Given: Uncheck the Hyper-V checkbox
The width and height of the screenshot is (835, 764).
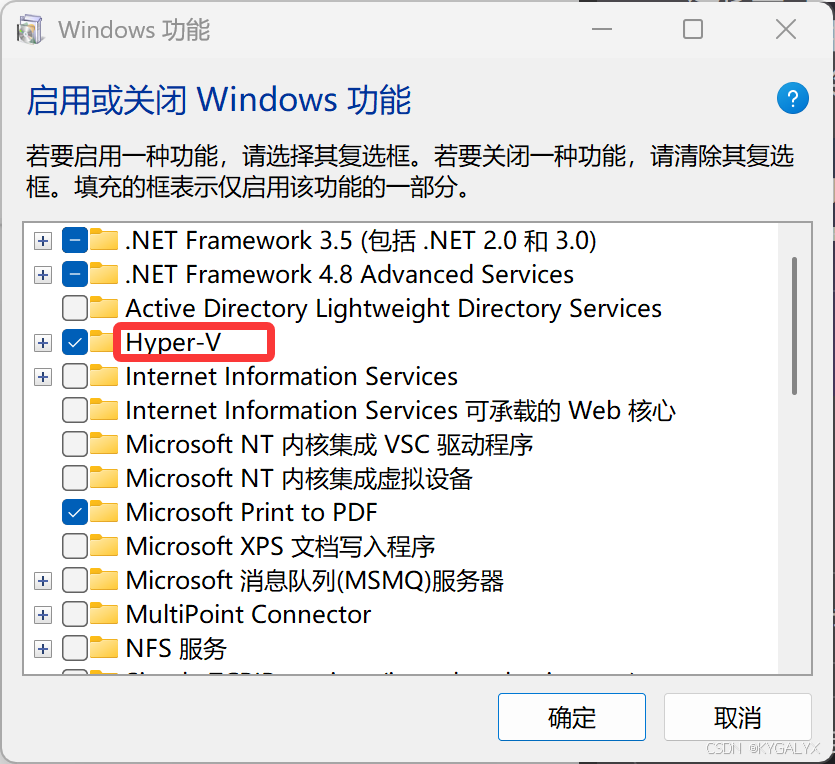Looking at the screenshot, I should coord(75,342).
